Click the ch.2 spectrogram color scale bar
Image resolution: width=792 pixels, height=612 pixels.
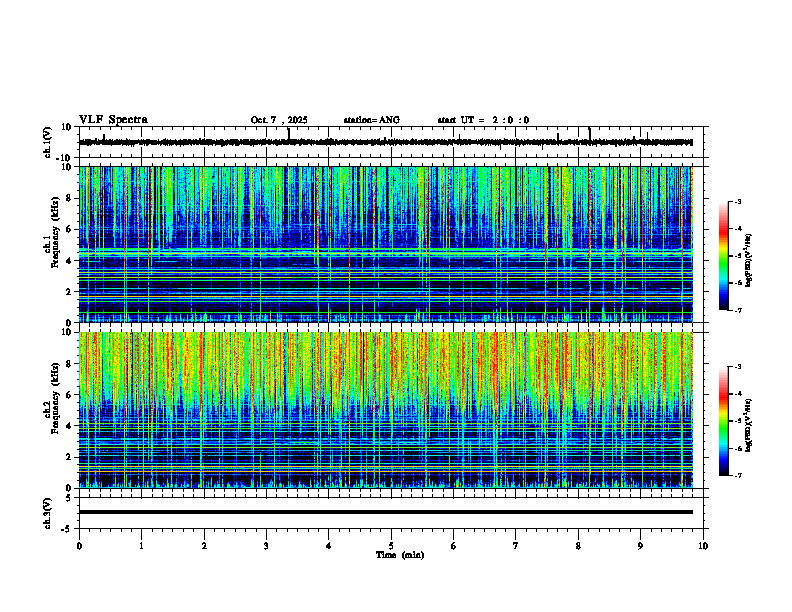723,421
